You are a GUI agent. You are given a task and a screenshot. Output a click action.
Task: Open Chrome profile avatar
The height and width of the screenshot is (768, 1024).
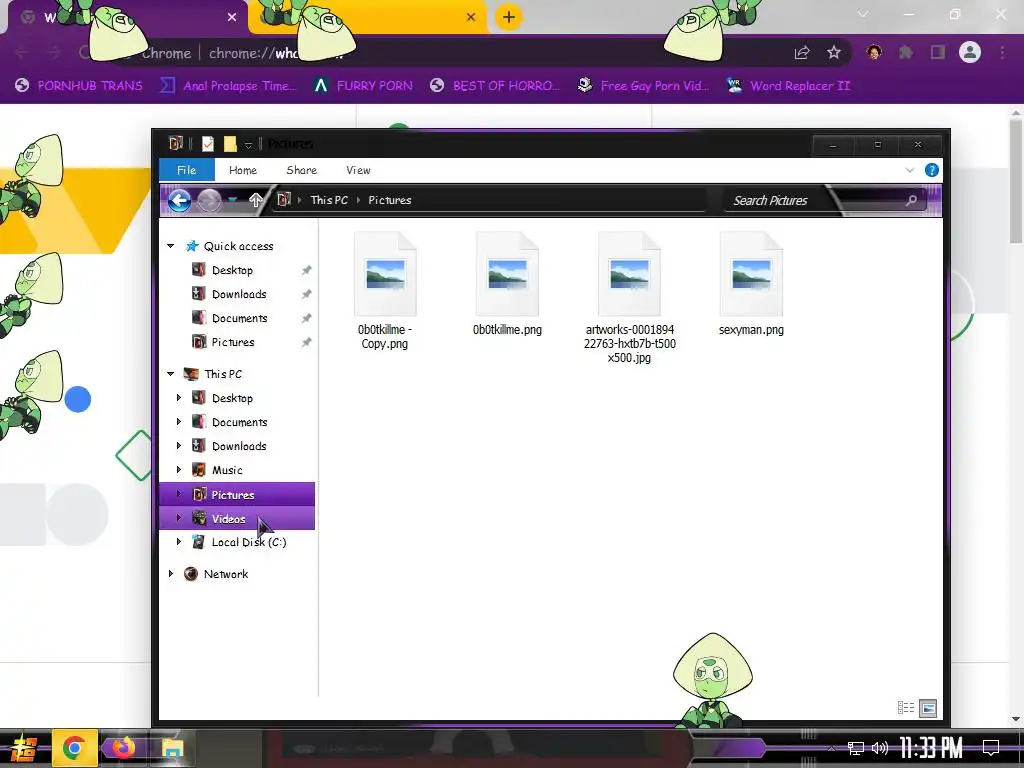click(x=970, y=52)
